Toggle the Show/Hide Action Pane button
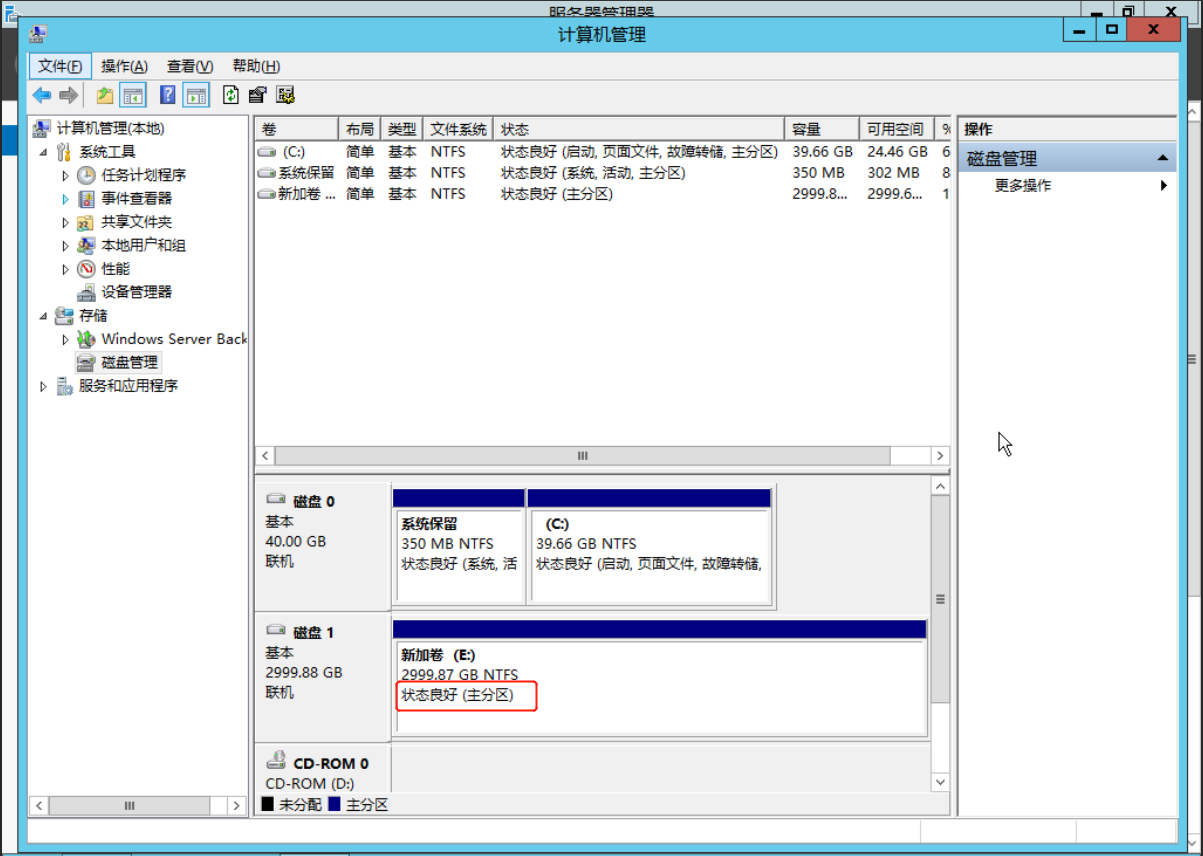Image resolution: width=1203 pixels, height=856 pixels. coord(196,95)
